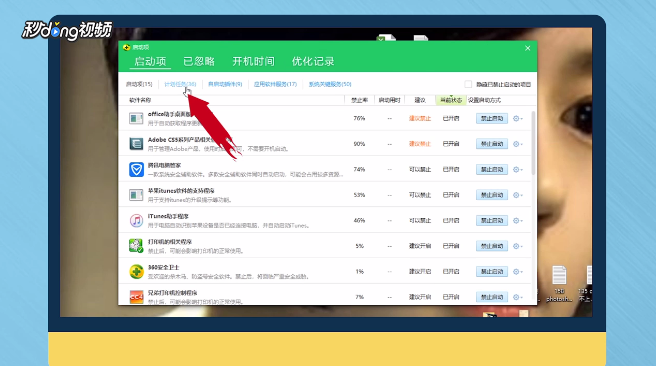Select the 系统关键服务(50) sub-tab
This screenshot has width=656, height=366.
pos(330,84)
